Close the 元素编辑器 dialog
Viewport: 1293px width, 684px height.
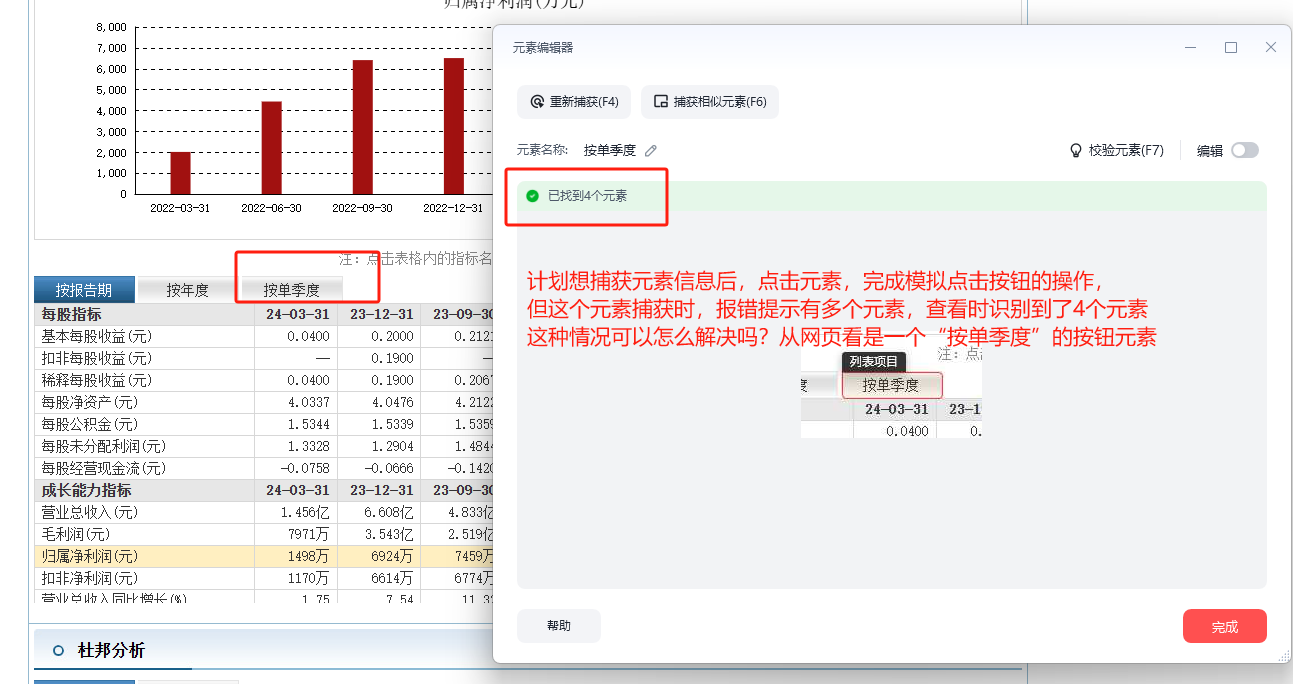pos(1271,47)
